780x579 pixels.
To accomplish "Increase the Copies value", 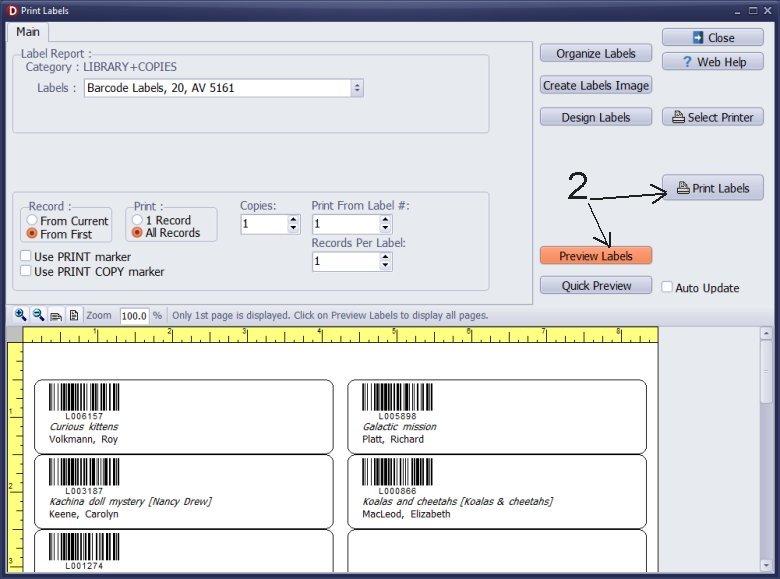I will (x=293, y=219).
